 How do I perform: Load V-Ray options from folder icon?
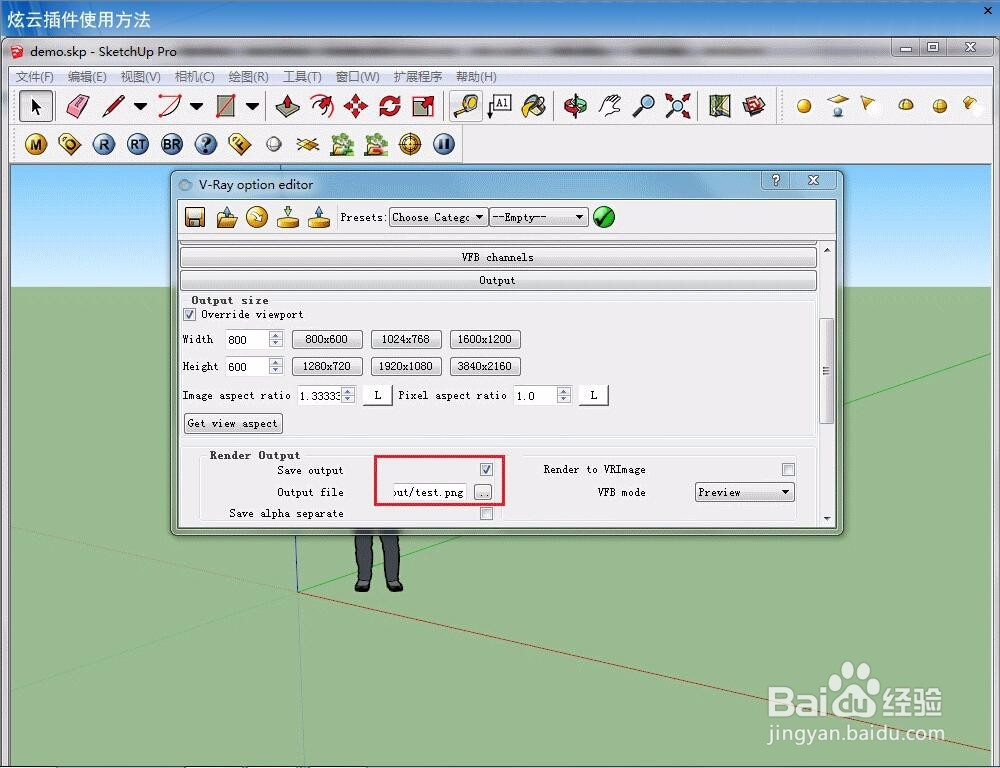pos(226,218)
